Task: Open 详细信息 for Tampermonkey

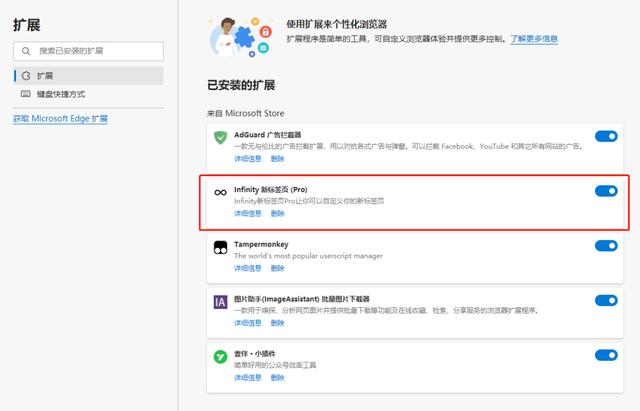Action: [x=247, y=268]
